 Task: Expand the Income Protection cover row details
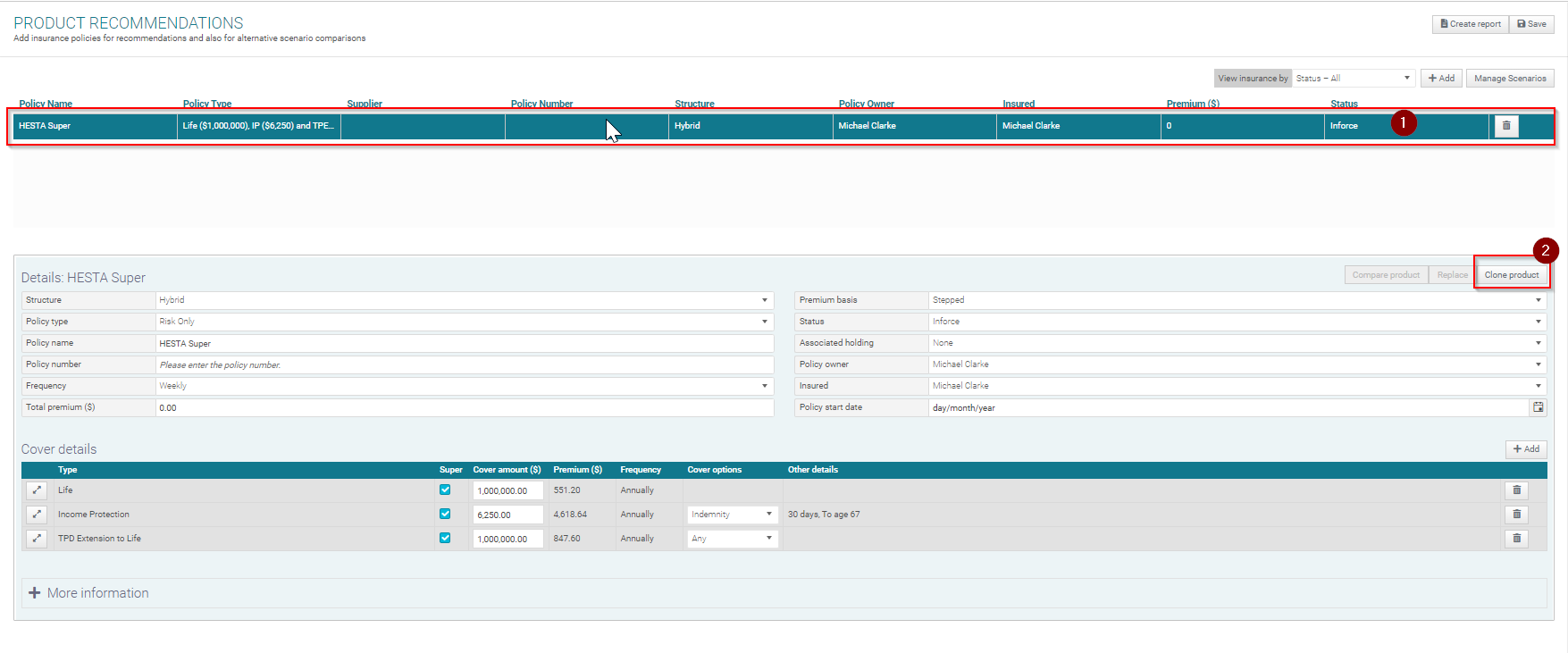[37, 515]
